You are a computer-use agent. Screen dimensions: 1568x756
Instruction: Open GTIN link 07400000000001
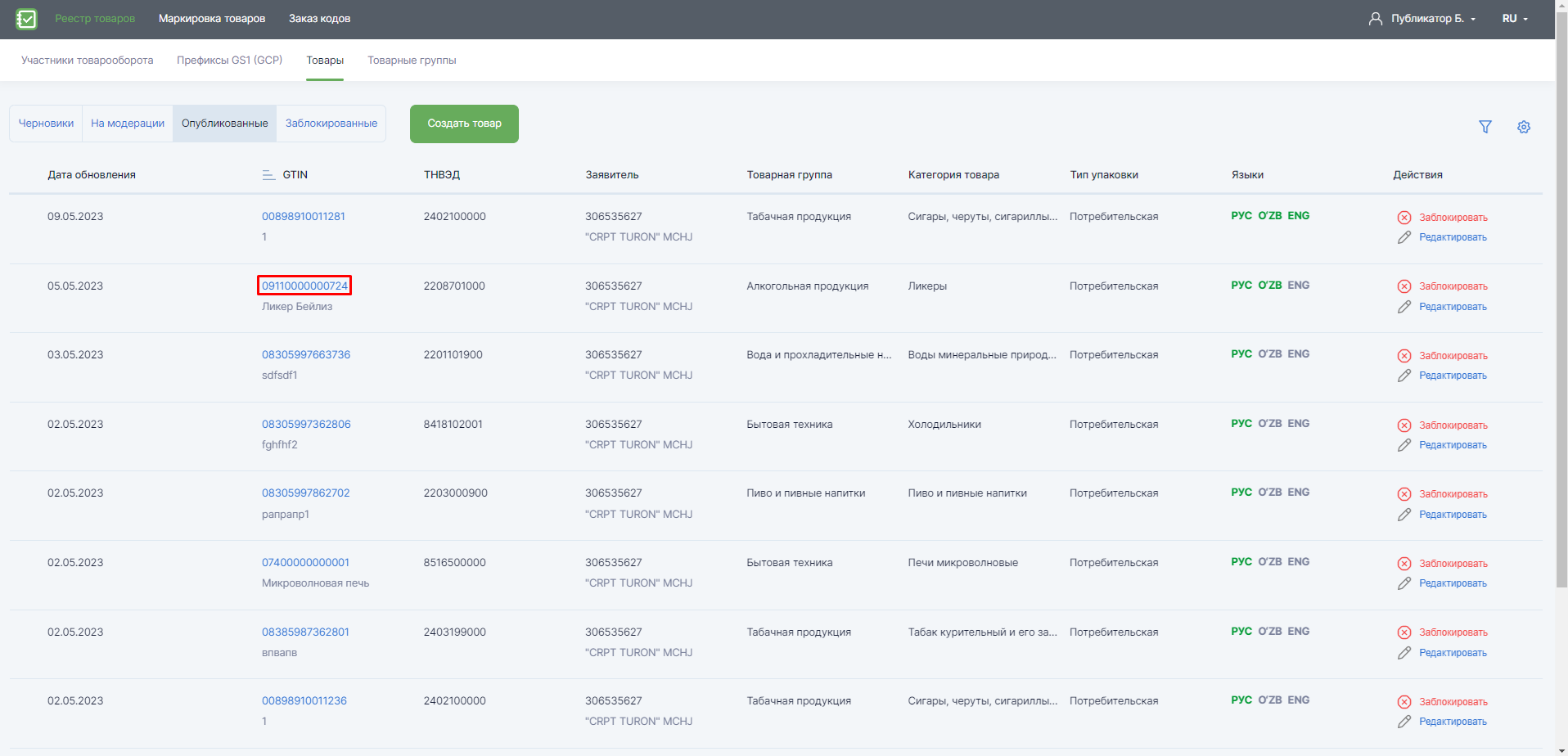pos(305,563)
